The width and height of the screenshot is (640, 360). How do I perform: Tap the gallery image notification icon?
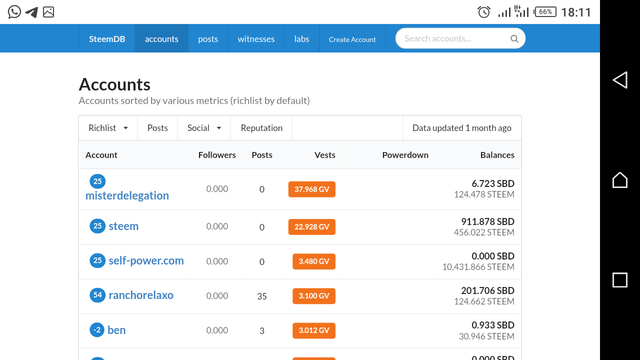point(49,12)
